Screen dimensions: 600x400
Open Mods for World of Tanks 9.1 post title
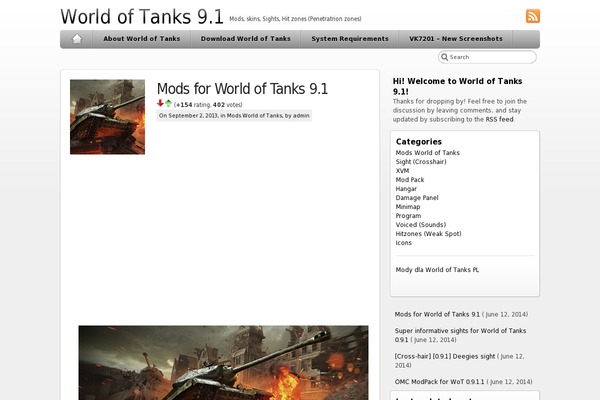[x=242, y=89]
